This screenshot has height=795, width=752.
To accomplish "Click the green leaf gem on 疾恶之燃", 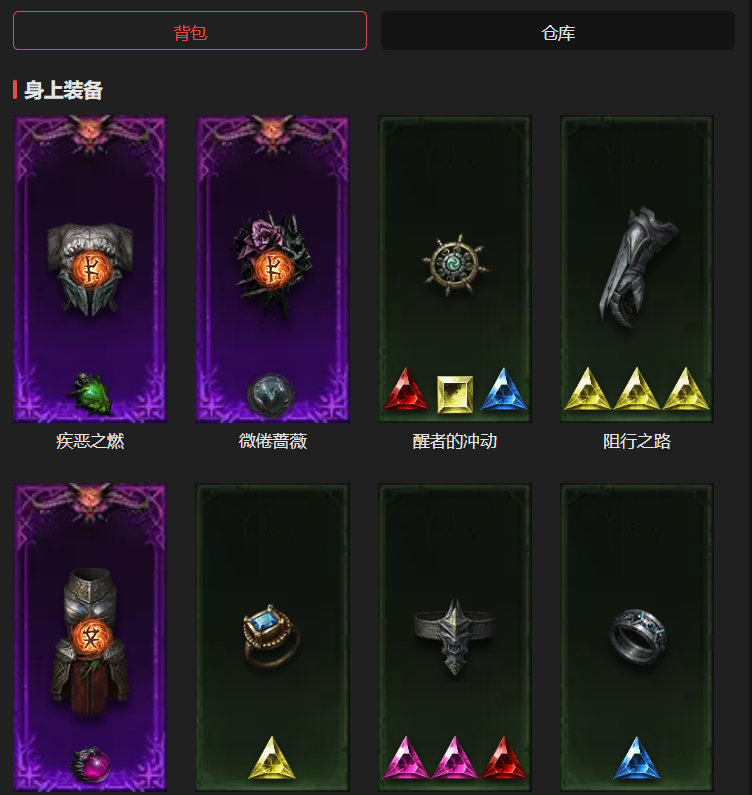I will click(x=91, y=393).
